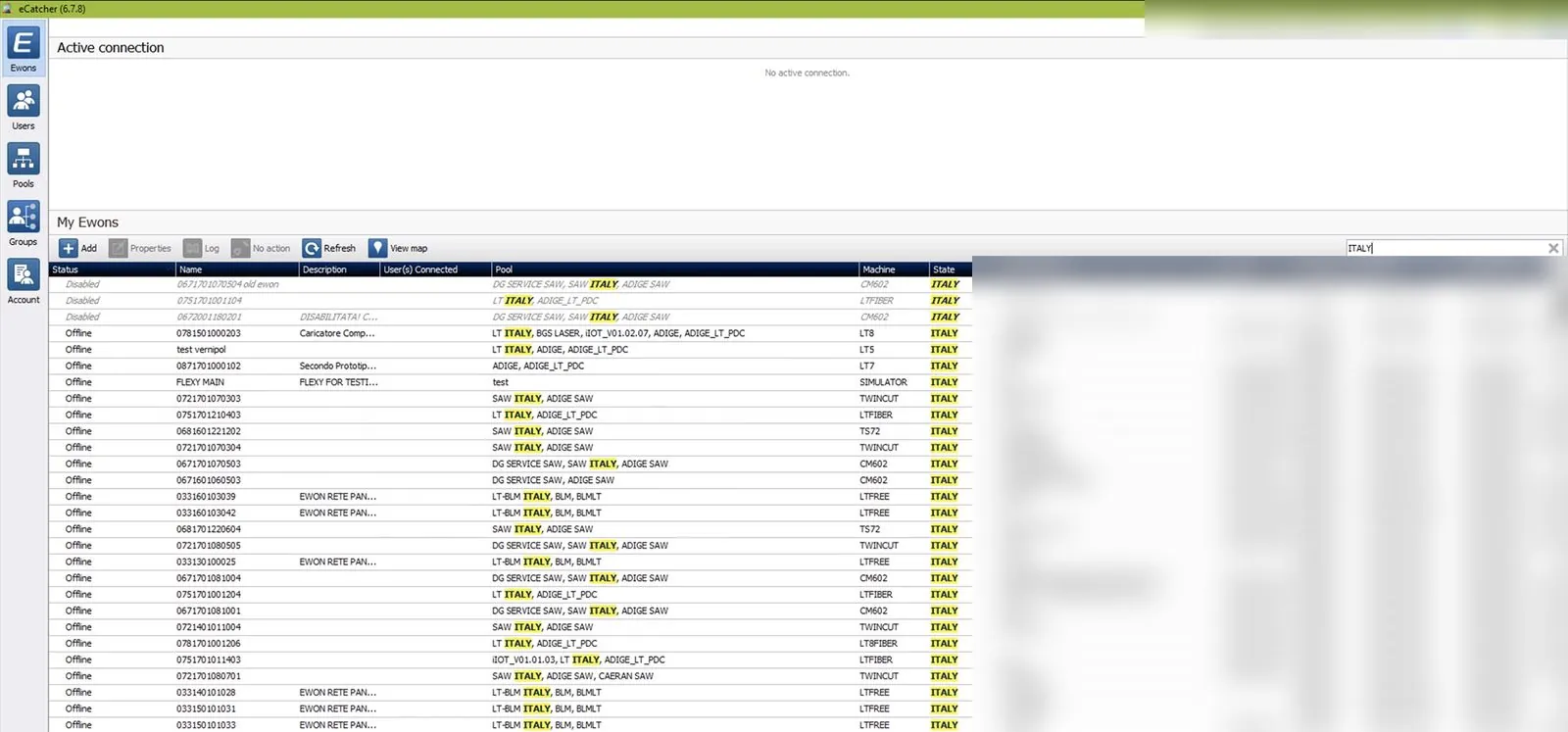Open the Groups sidebar section

(24, 222)
